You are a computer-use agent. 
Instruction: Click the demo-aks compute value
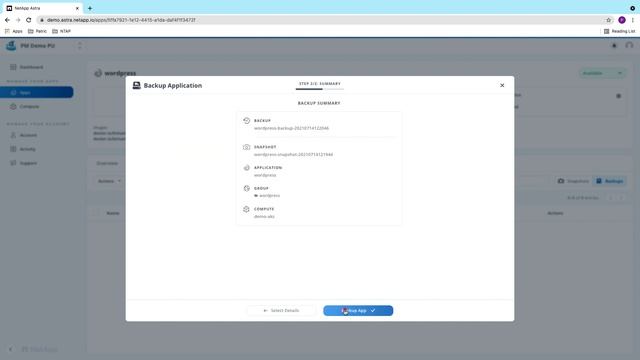pos(264,216)
